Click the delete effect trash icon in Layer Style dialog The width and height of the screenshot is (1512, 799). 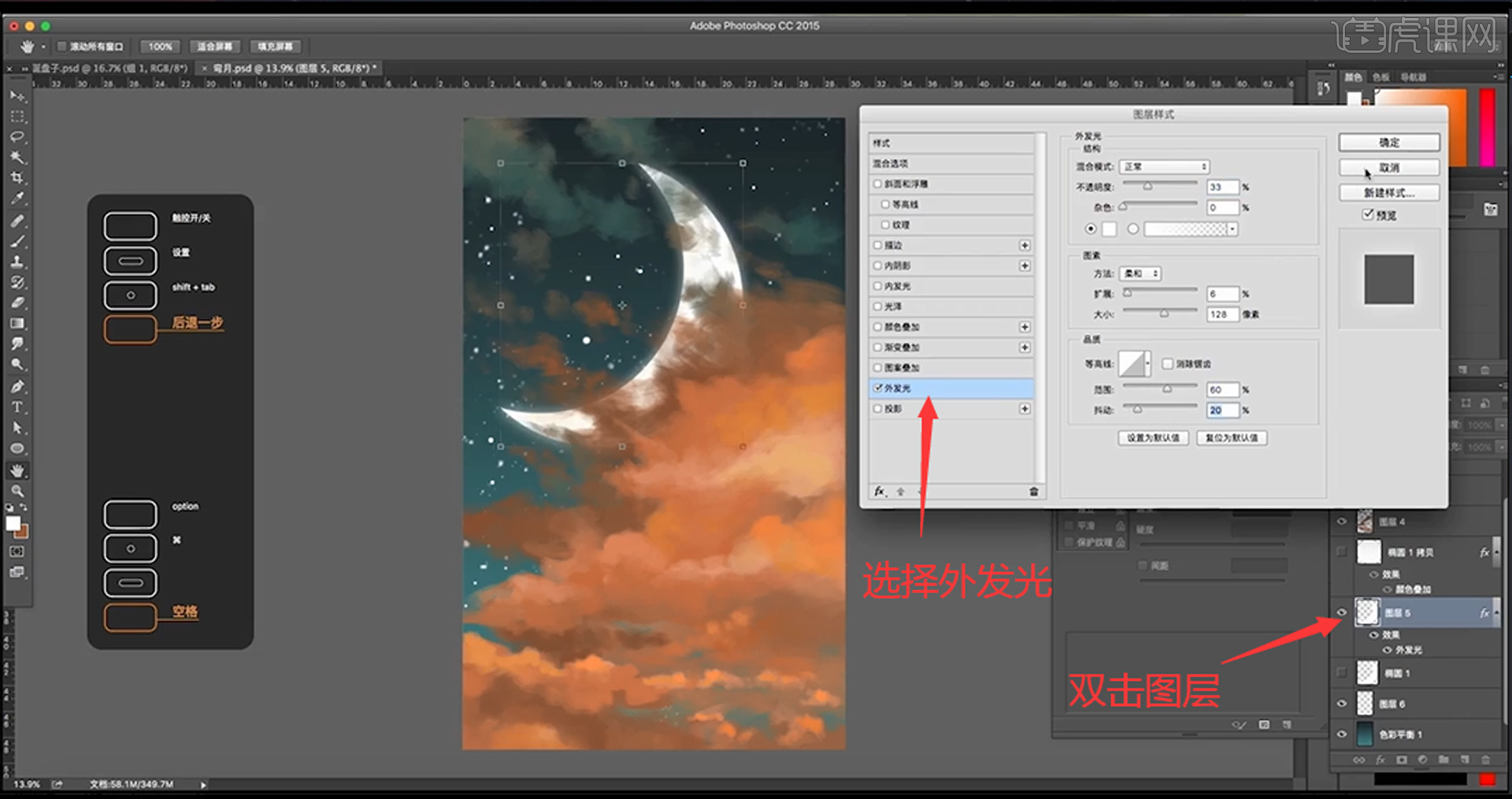click(1033, 491)
